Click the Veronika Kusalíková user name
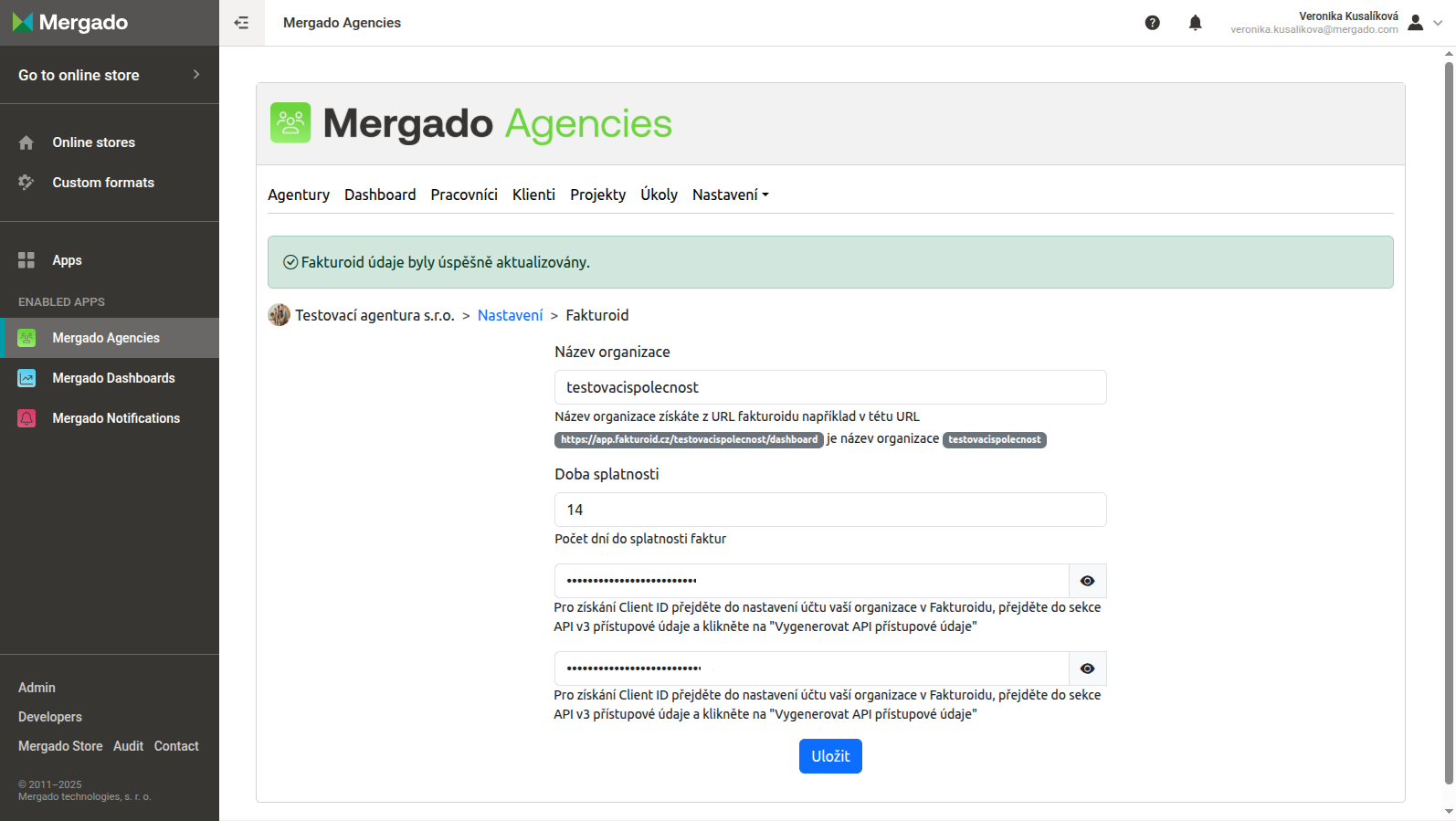The image size is (1456, 821). (1348, 16)
